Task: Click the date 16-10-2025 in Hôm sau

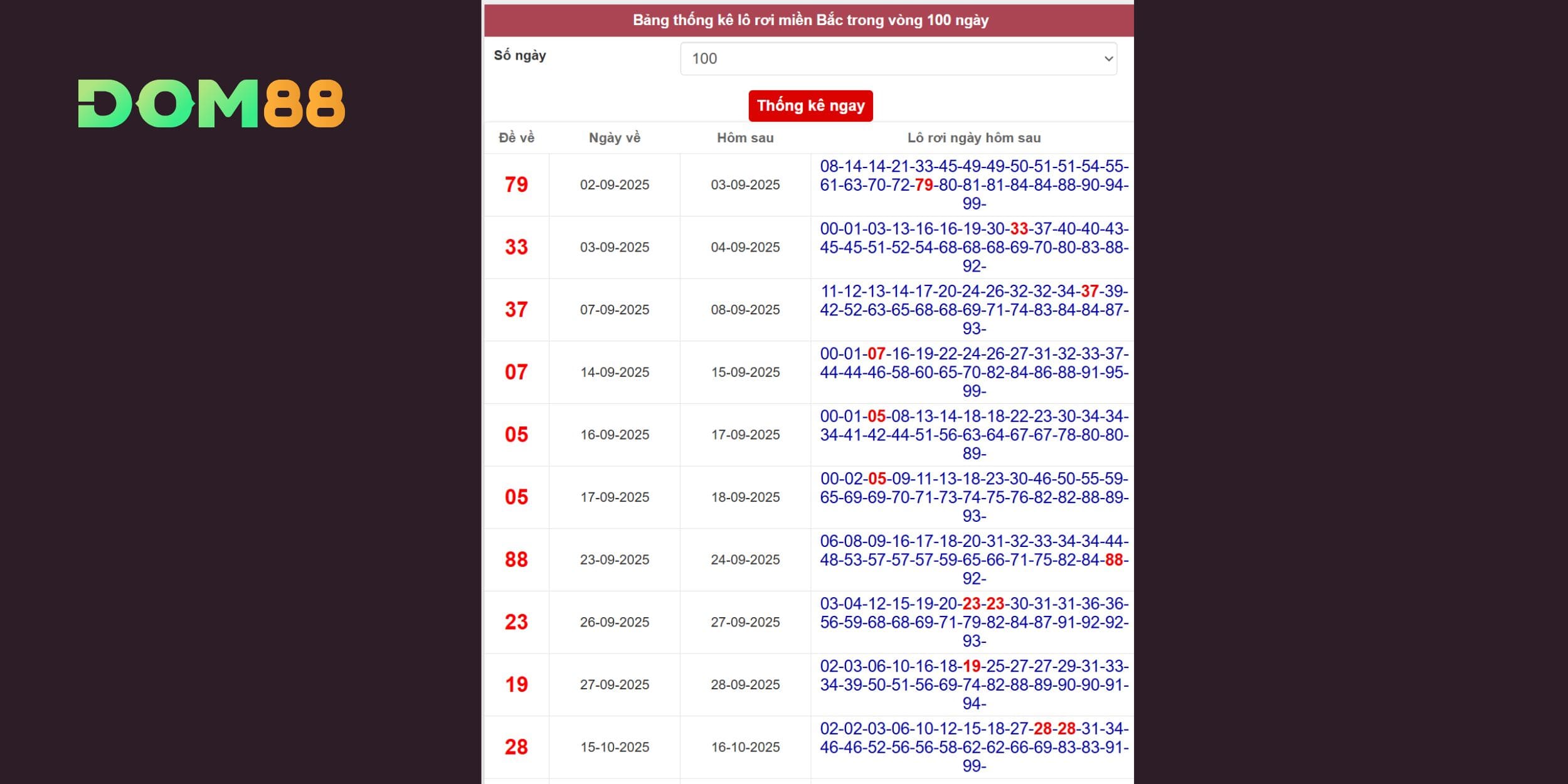Action: pyautogui.click(x=745, y=747)
